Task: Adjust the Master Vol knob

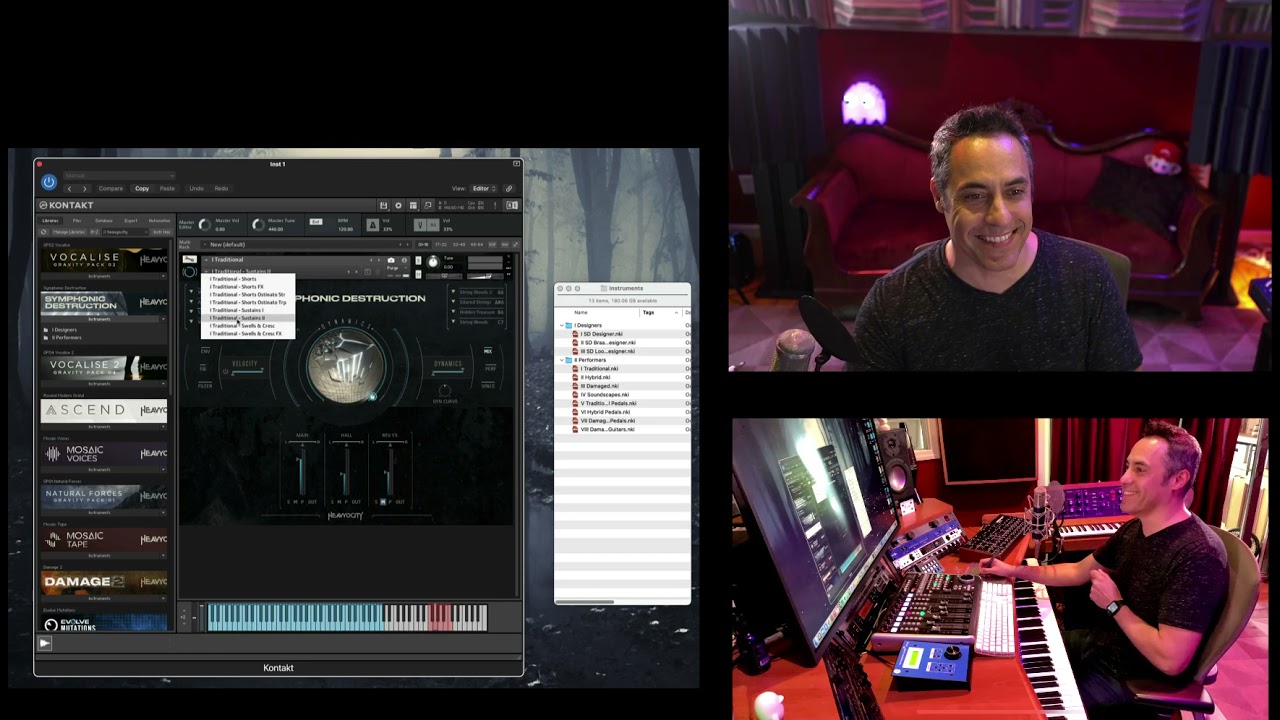Action: coord(205,224)
